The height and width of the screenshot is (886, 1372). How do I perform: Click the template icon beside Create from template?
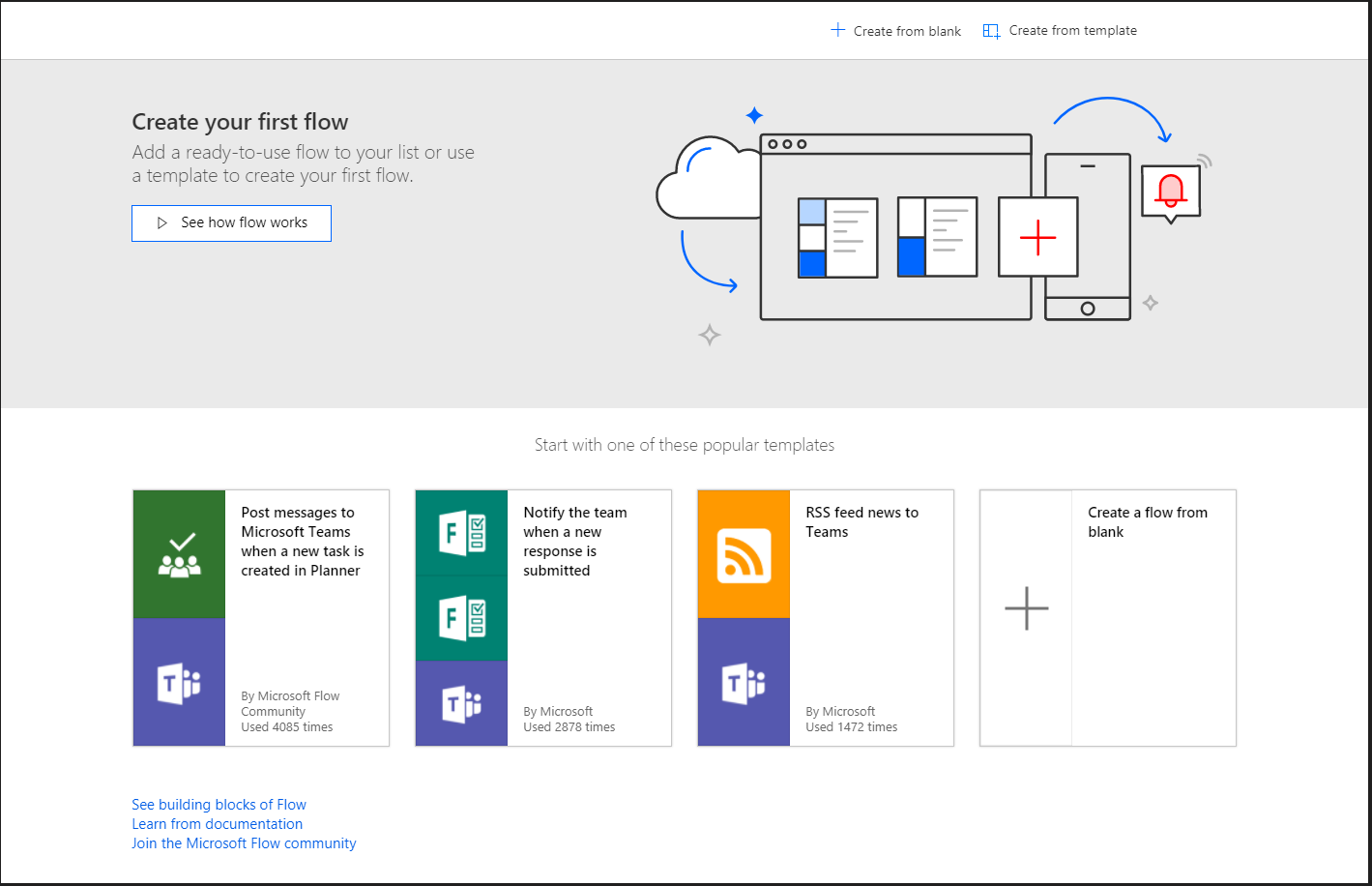[x=991, y=31]
